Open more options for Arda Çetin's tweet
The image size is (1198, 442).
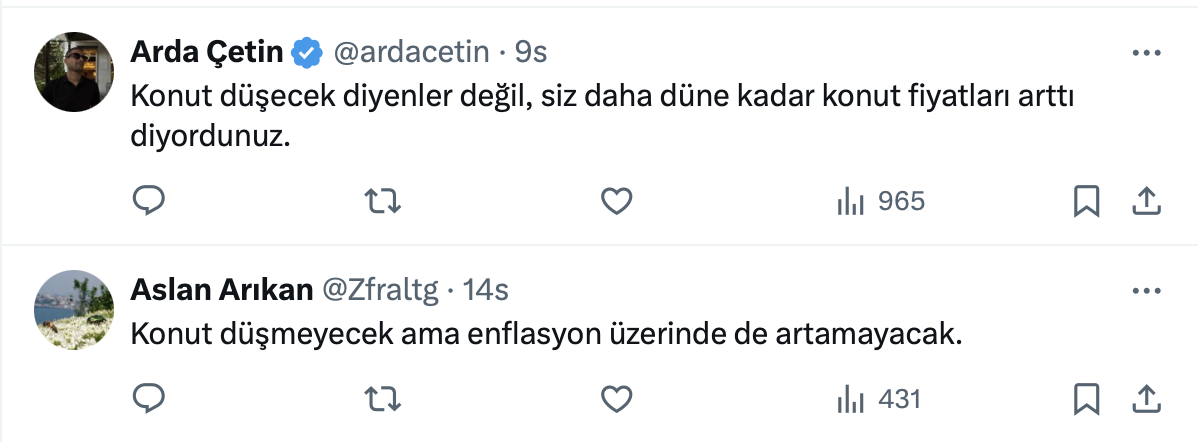coord(1145,52)
